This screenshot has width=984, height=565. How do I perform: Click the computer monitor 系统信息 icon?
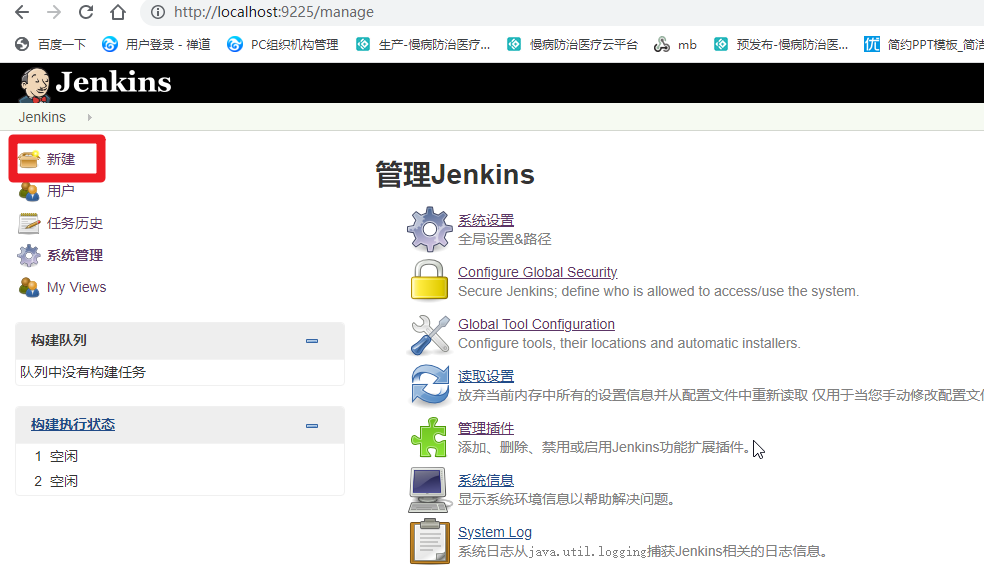[x=430, y=490]
